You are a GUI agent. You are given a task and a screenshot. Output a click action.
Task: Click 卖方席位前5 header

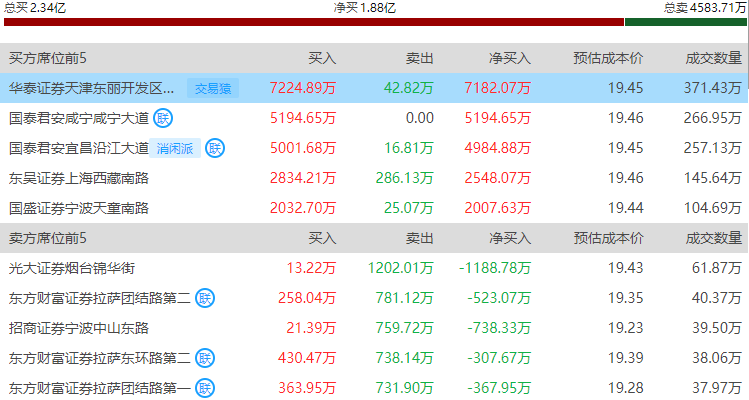(48, 238)
